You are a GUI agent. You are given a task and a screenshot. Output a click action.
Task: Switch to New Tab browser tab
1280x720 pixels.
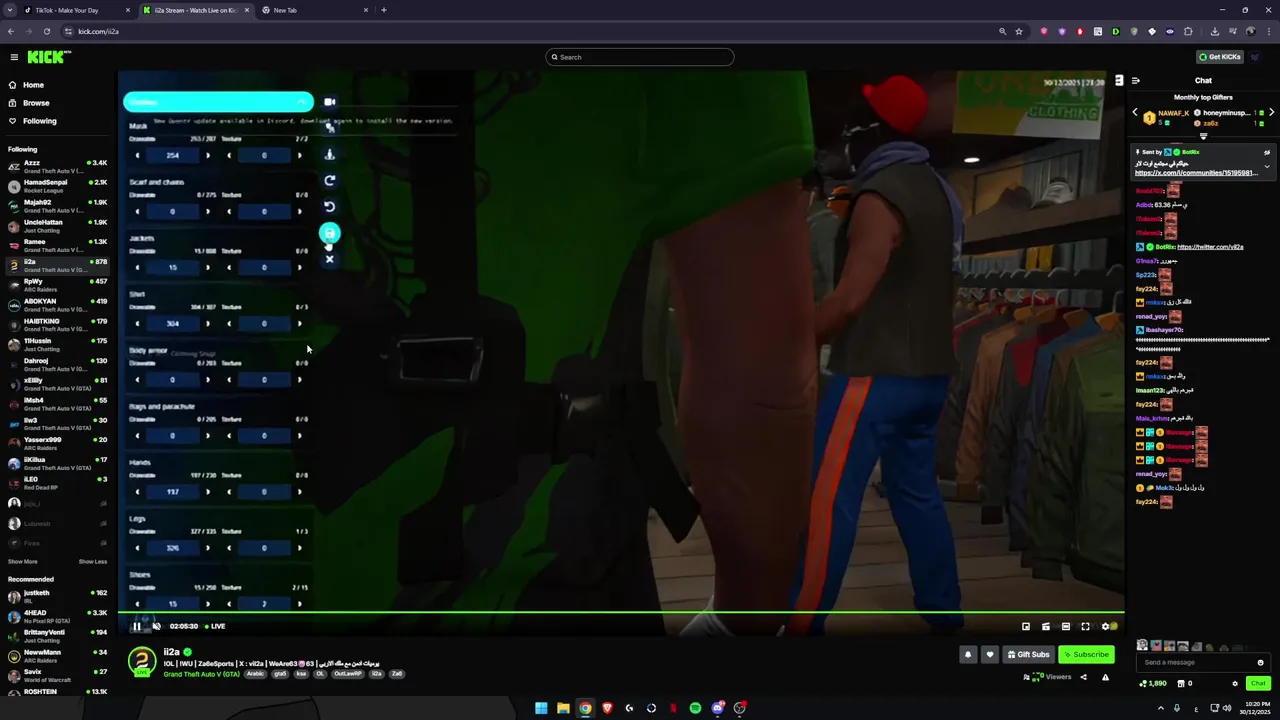click(313, 10)
